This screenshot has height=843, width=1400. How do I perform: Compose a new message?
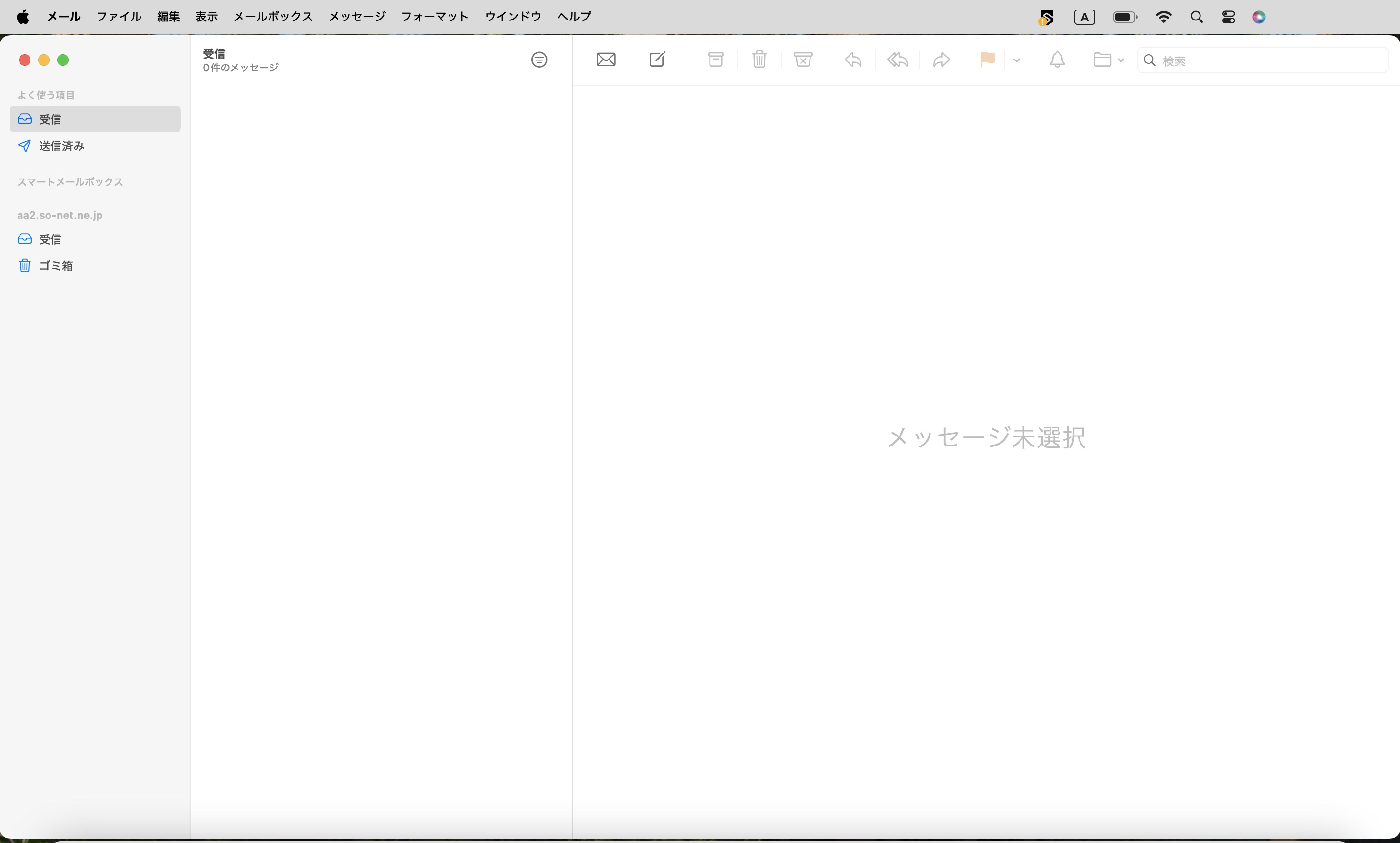pyautogui.click(x=658, y=59)
